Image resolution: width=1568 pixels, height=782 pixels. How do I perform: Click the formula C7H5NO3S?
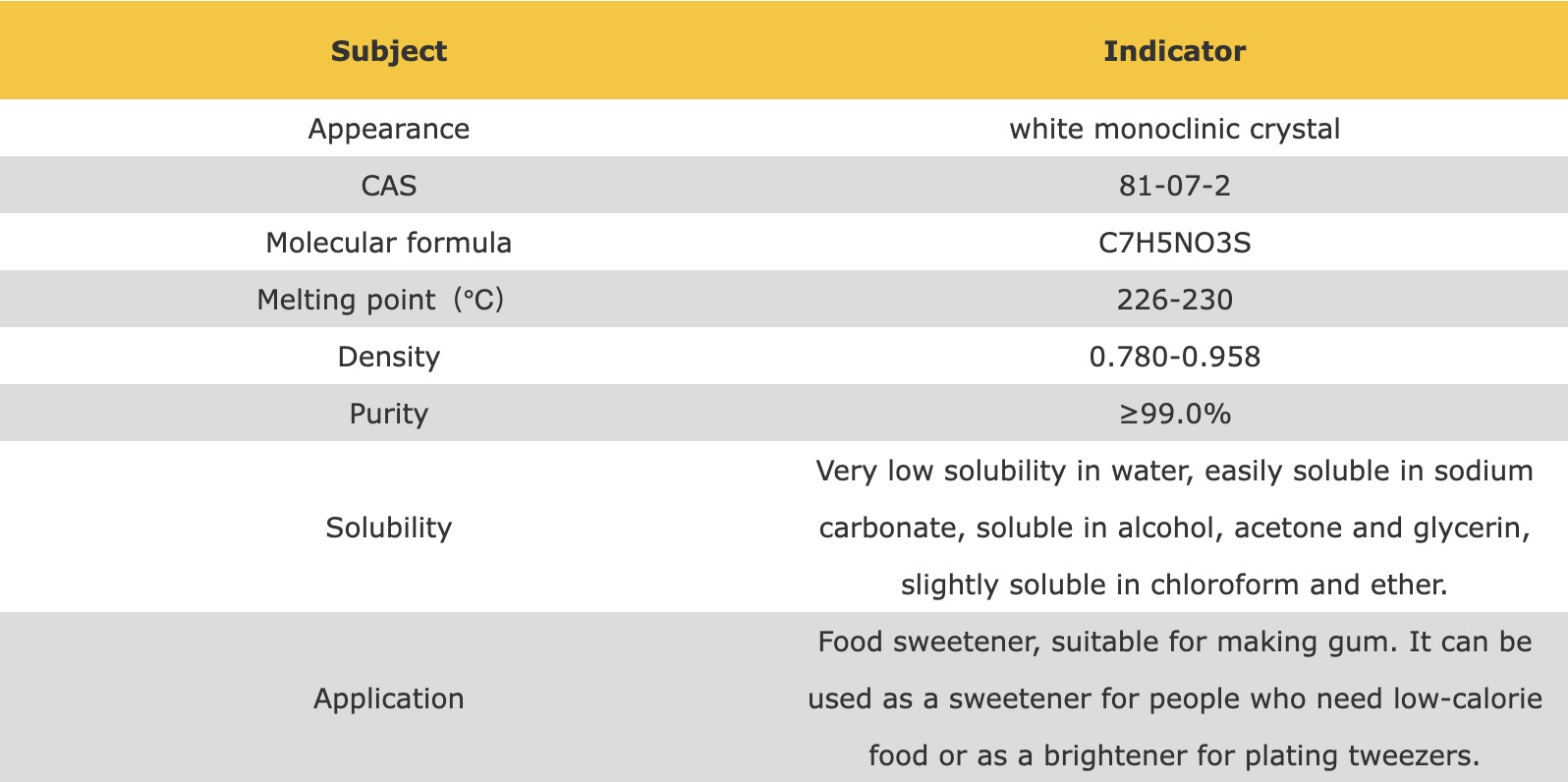coord(1174,243)
